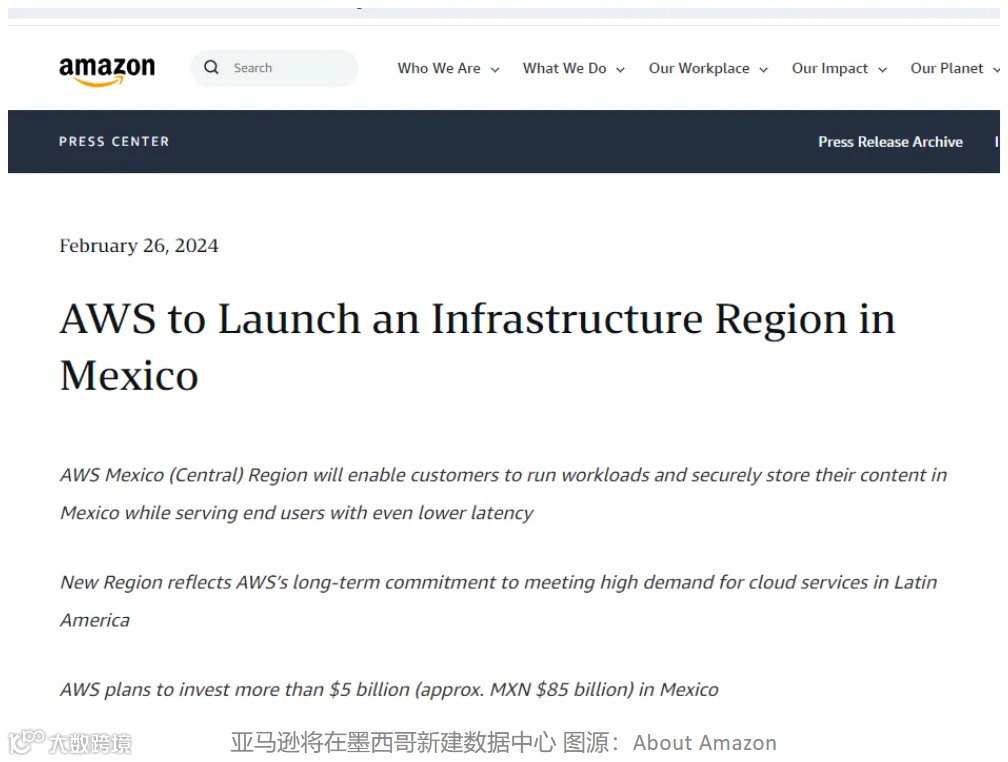Click the paragraph about $5 billion investment
The image size is (1008, 762).
point(389,689)
